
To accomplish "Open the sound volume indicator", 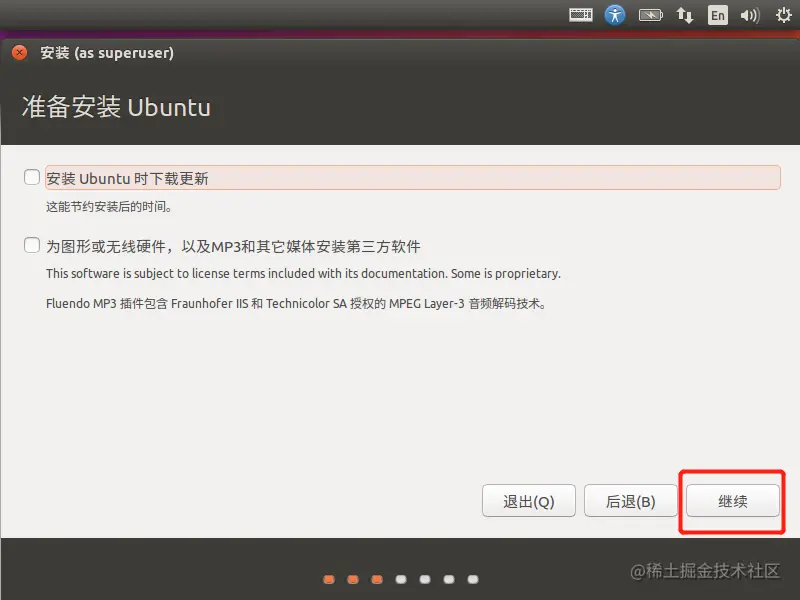I will 750,15.
